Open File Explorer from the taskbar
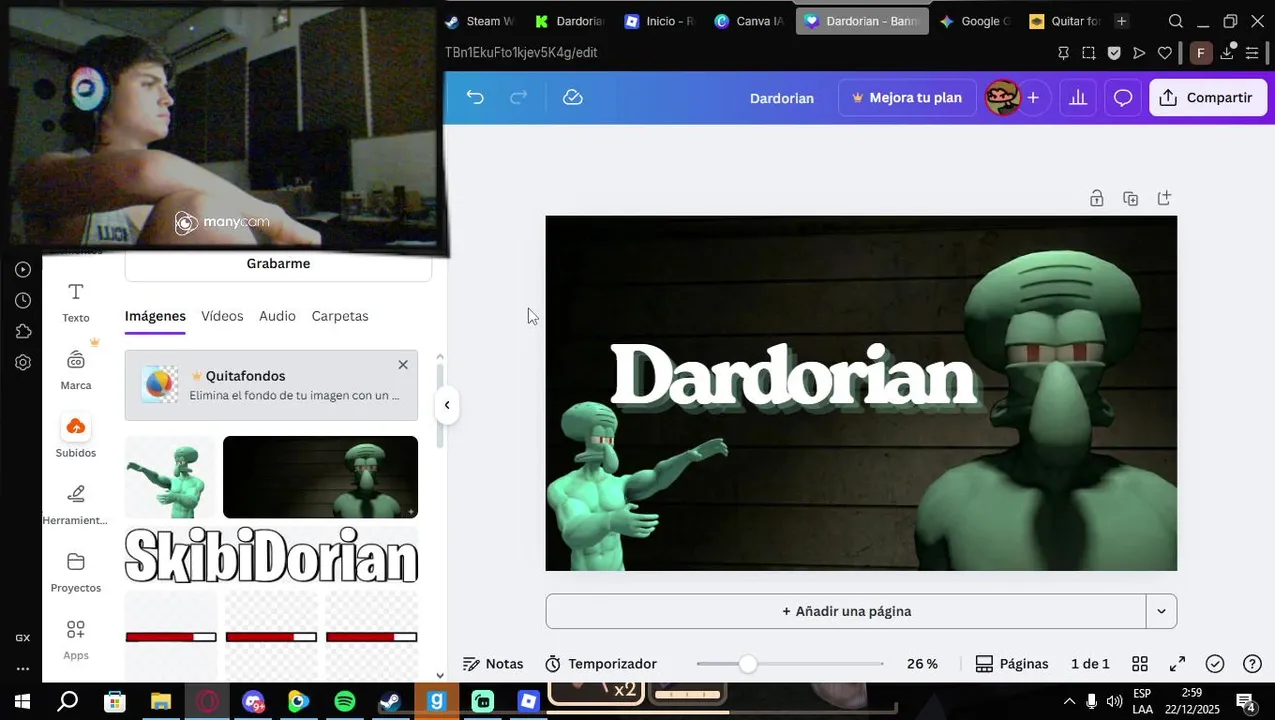 161,701
